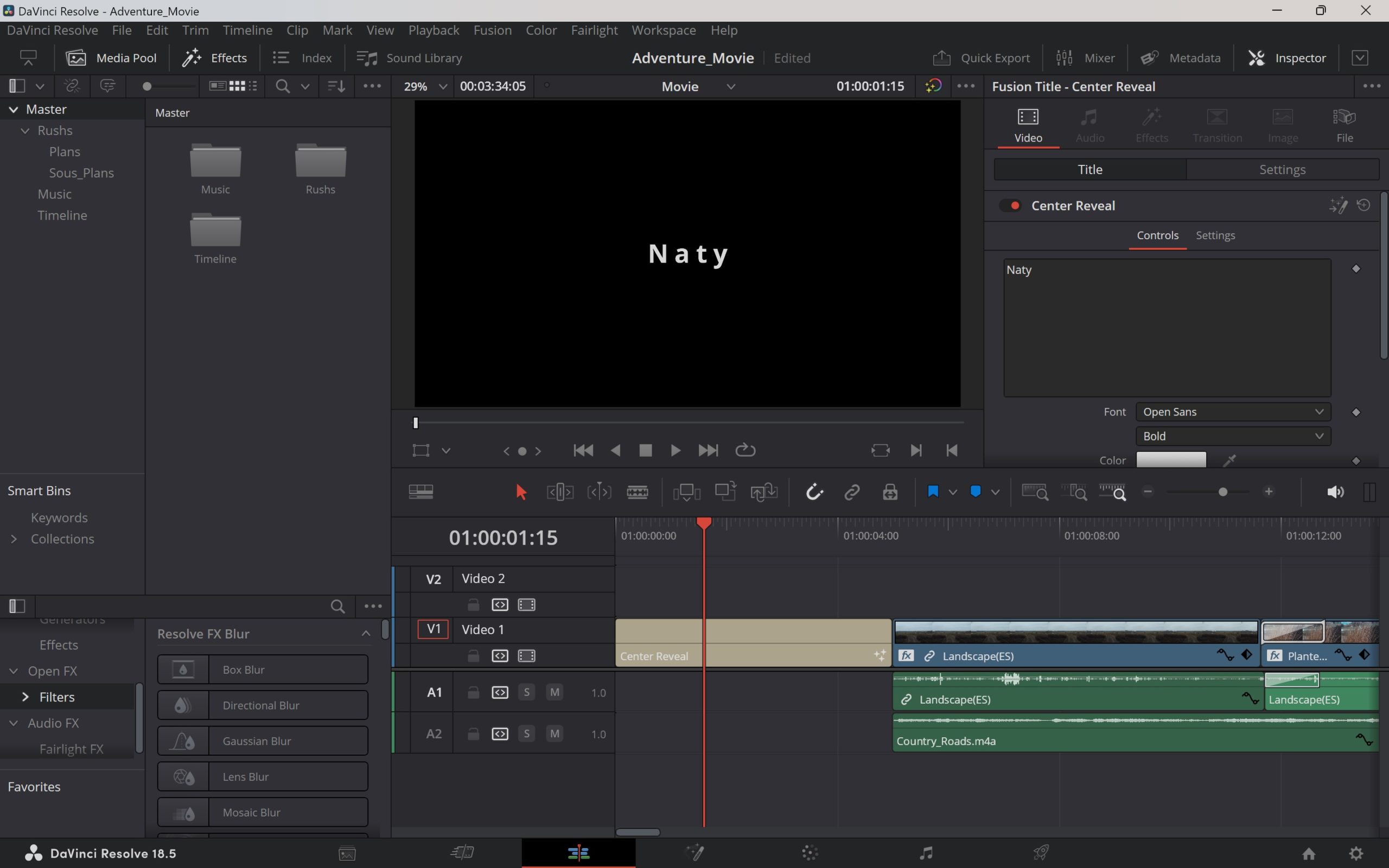Click the white title Color swatch

[1171, 460]
